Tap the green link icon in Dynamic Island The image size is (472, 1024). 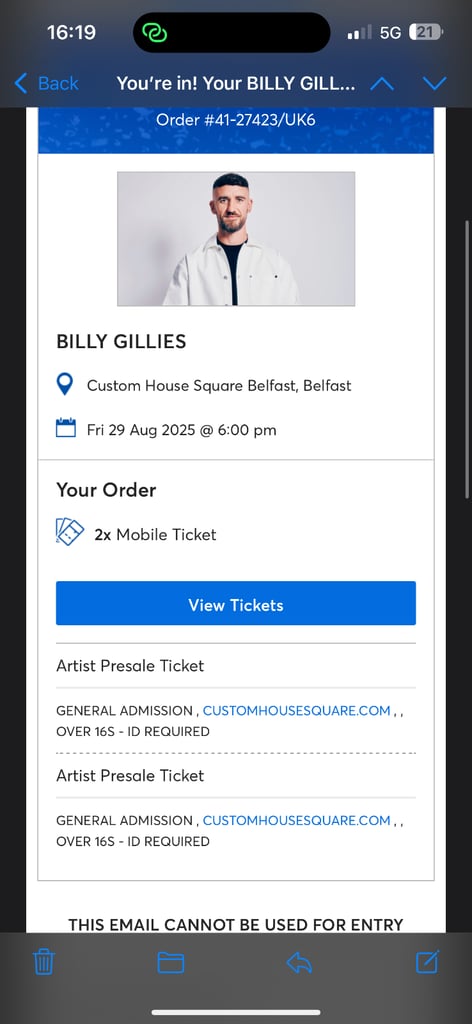pos(154,32)
